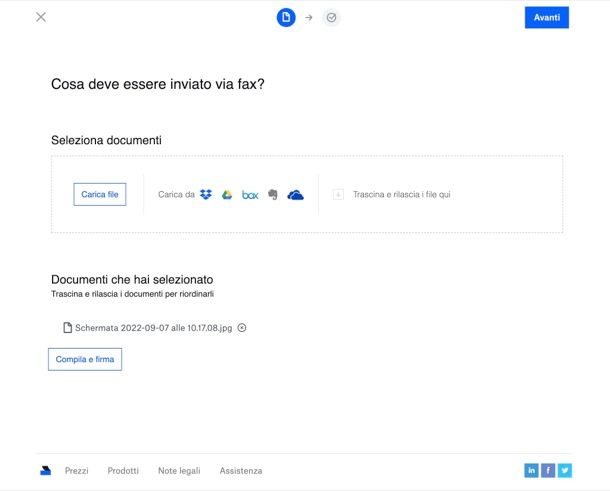
Task: Open the Prodotti link
Action: click(x=123, y=470)
